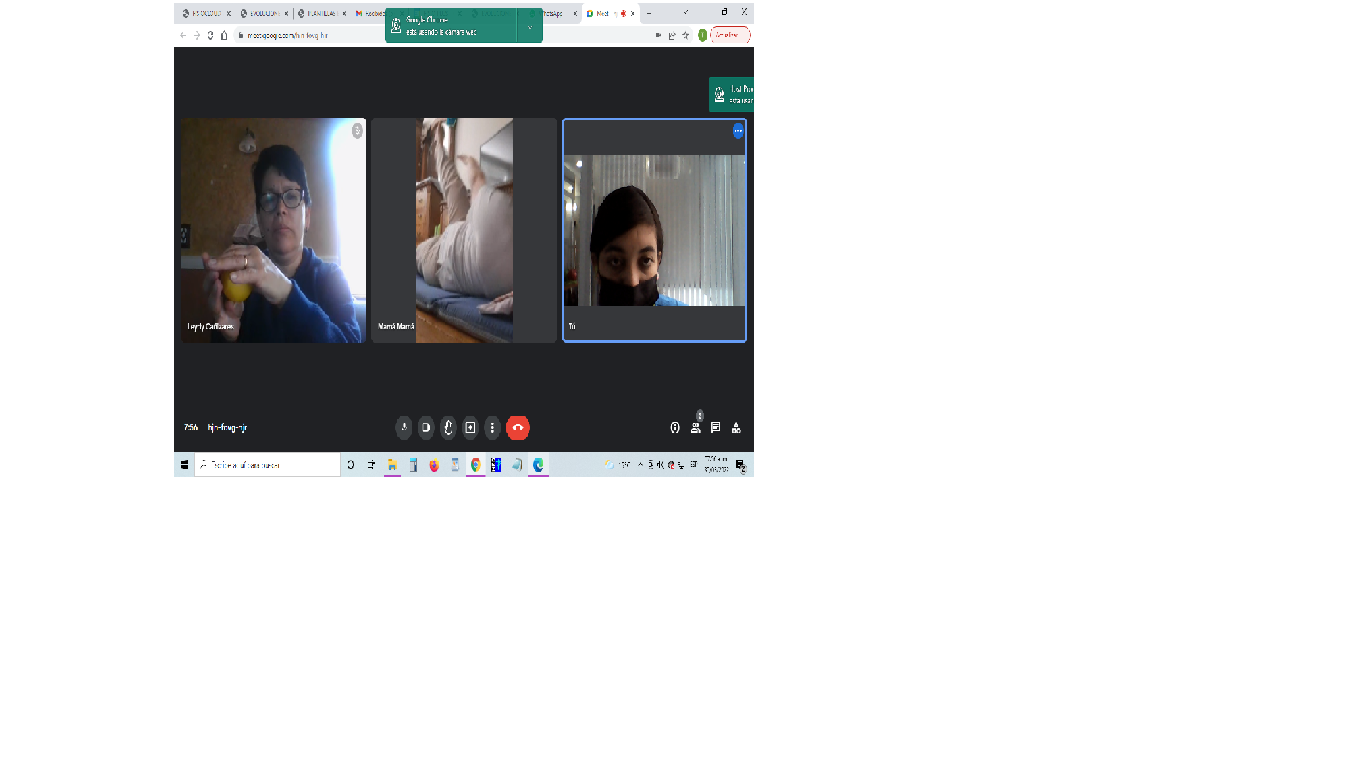Open the meeting details info icon
The width and height of the screenshot is (1366, 768).
tap(675, 428)
